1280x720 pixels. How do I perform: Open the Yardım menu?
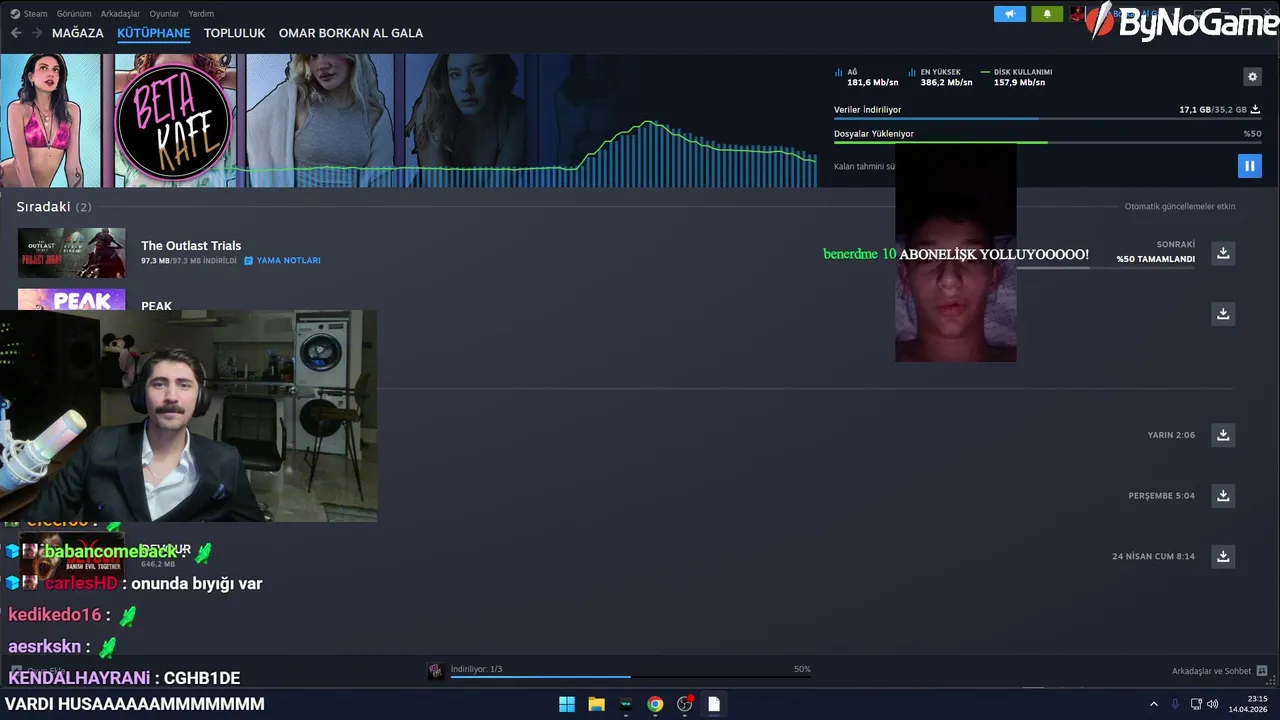(201, 14)
